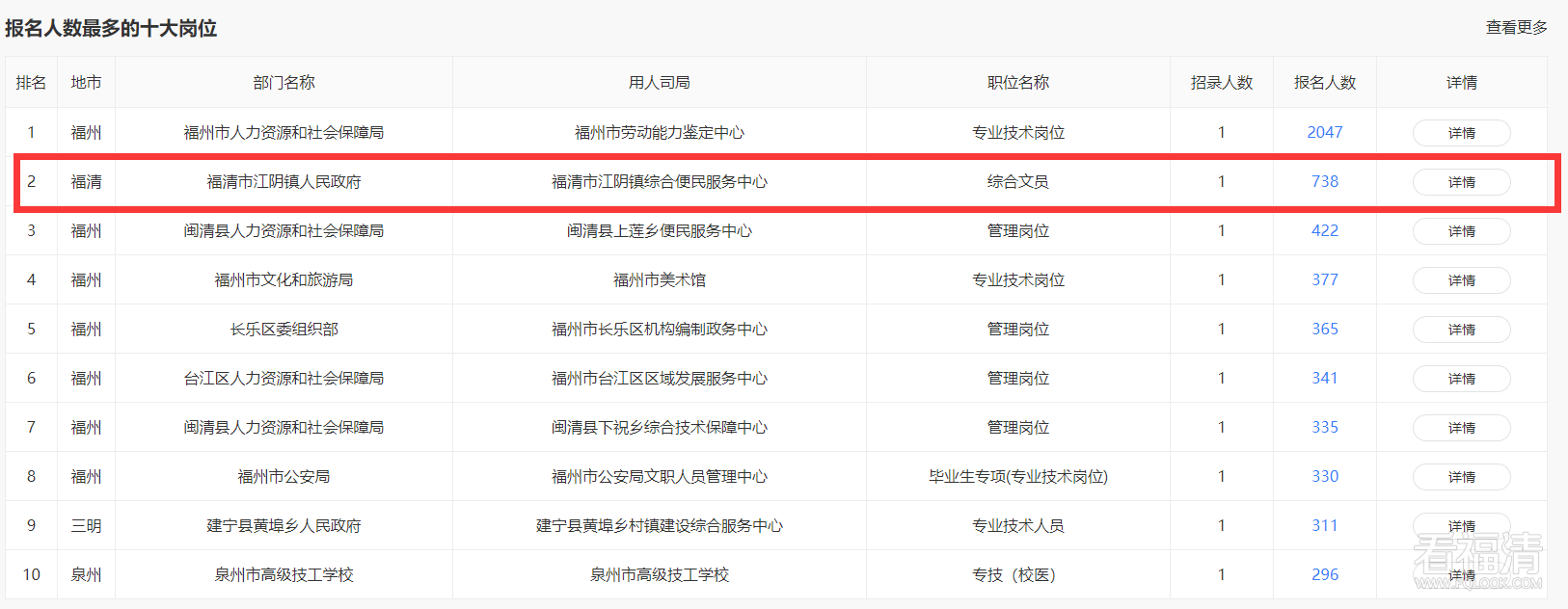Open 详情 for 闽清县下祝乡综合技术保障中心 row
The image size is (1568, 609).
(1461, 428)
